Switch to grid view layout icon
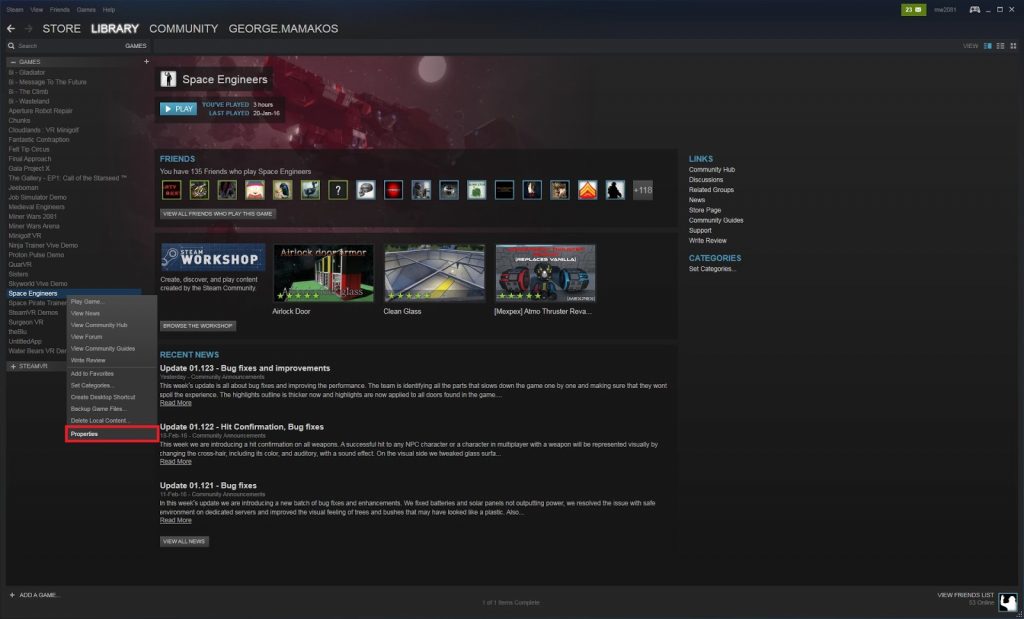The image size is (1024, 619). coord(1013,46)
